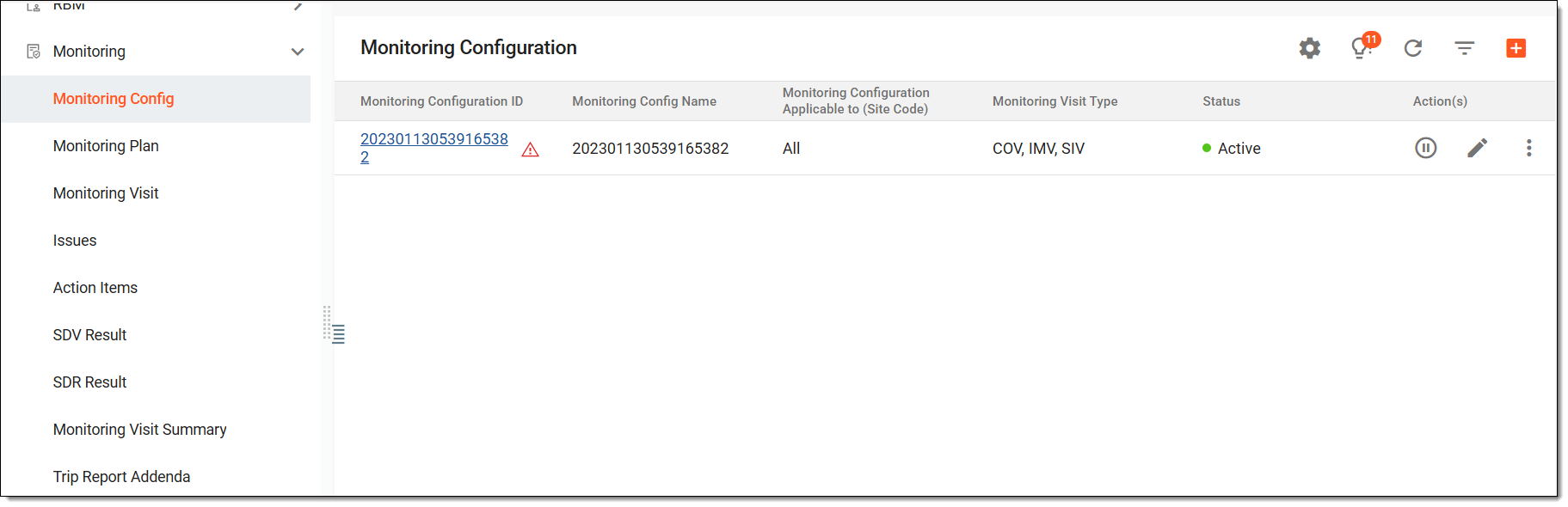Open configuration ID link 202301130539165382

coord(434,148)
